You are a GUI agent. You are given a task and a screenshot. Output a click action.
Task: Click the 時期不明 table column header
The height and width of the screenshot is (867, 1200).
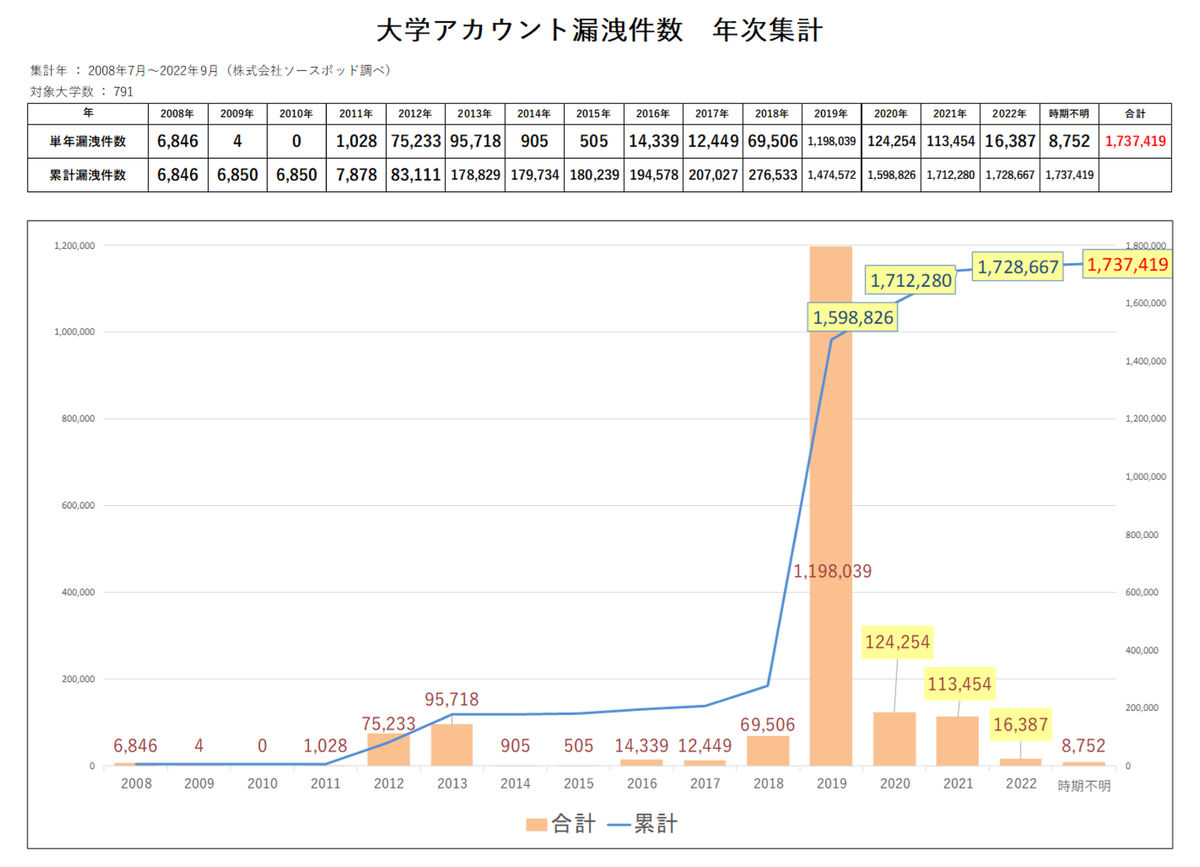click(x=1069, y=114)
